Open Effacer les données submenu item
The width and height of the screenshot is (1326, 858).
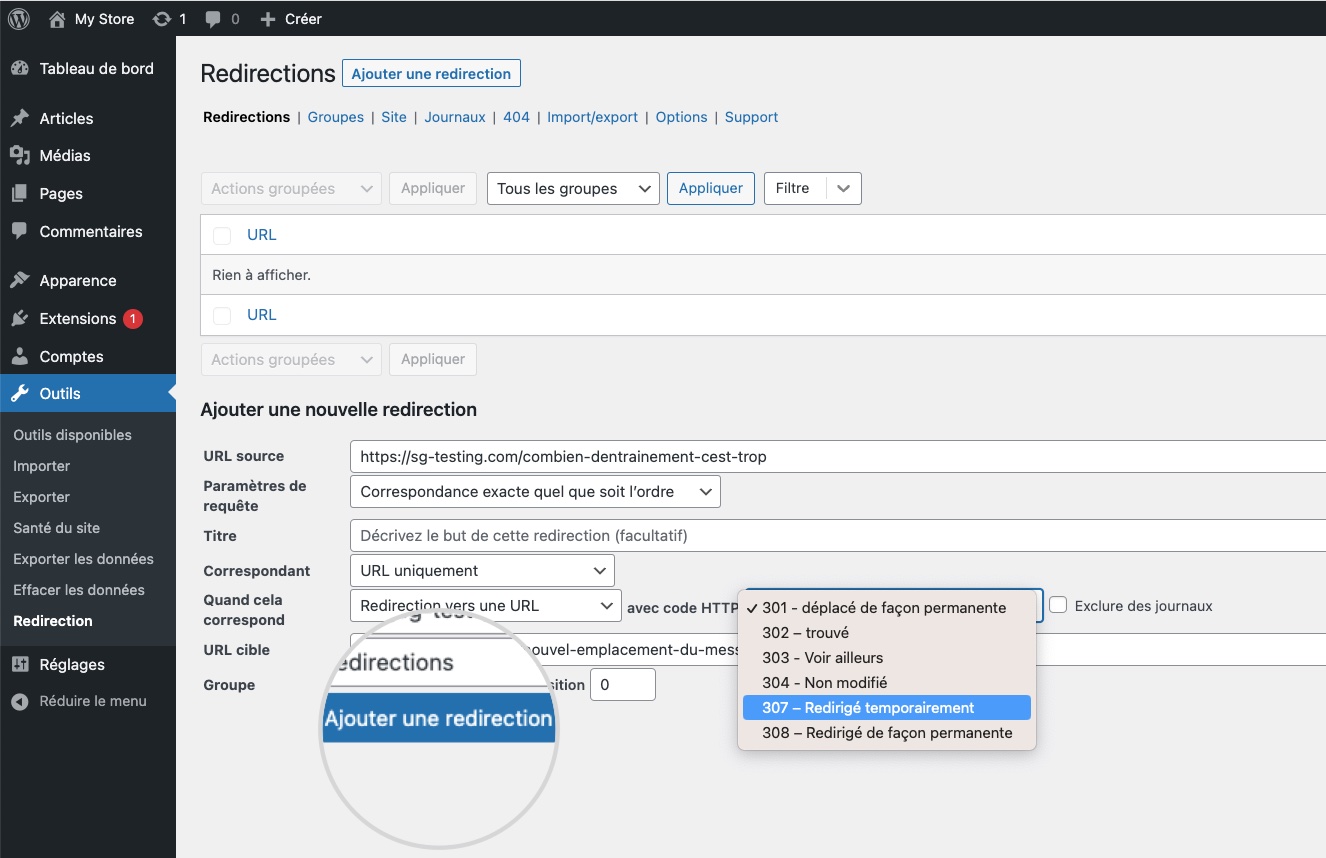tap(79, 591)
